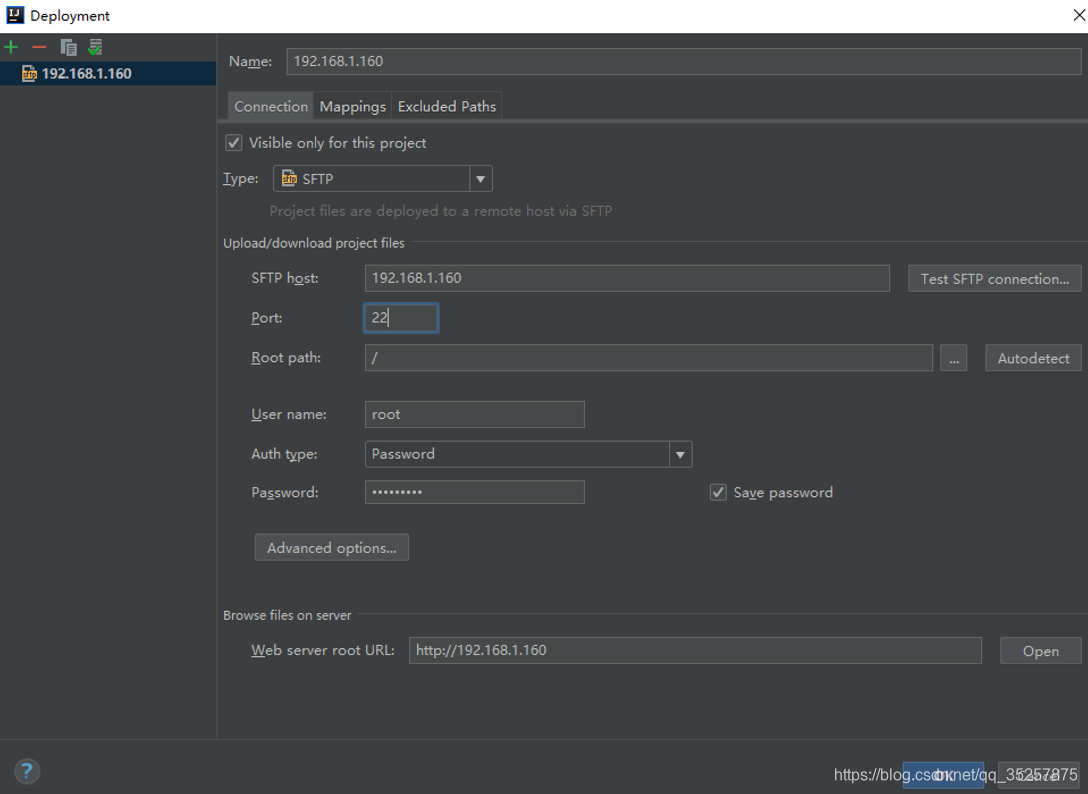This screenshot has height=794, width=1088.
Task: Open Advanced options
Action: [x=332, y=548]
